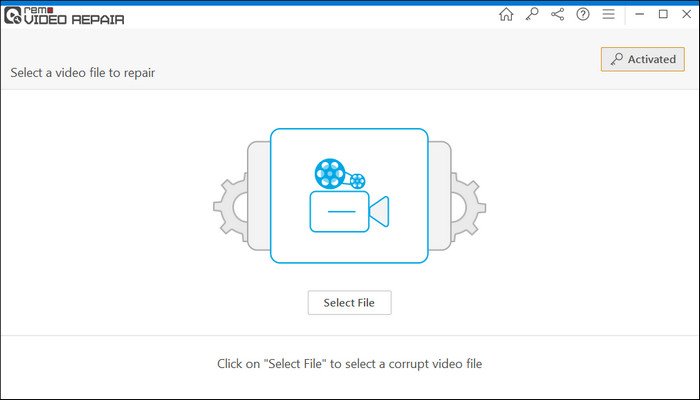
Task: Go to the Home screen icon
Action: [x=506, y=14]
